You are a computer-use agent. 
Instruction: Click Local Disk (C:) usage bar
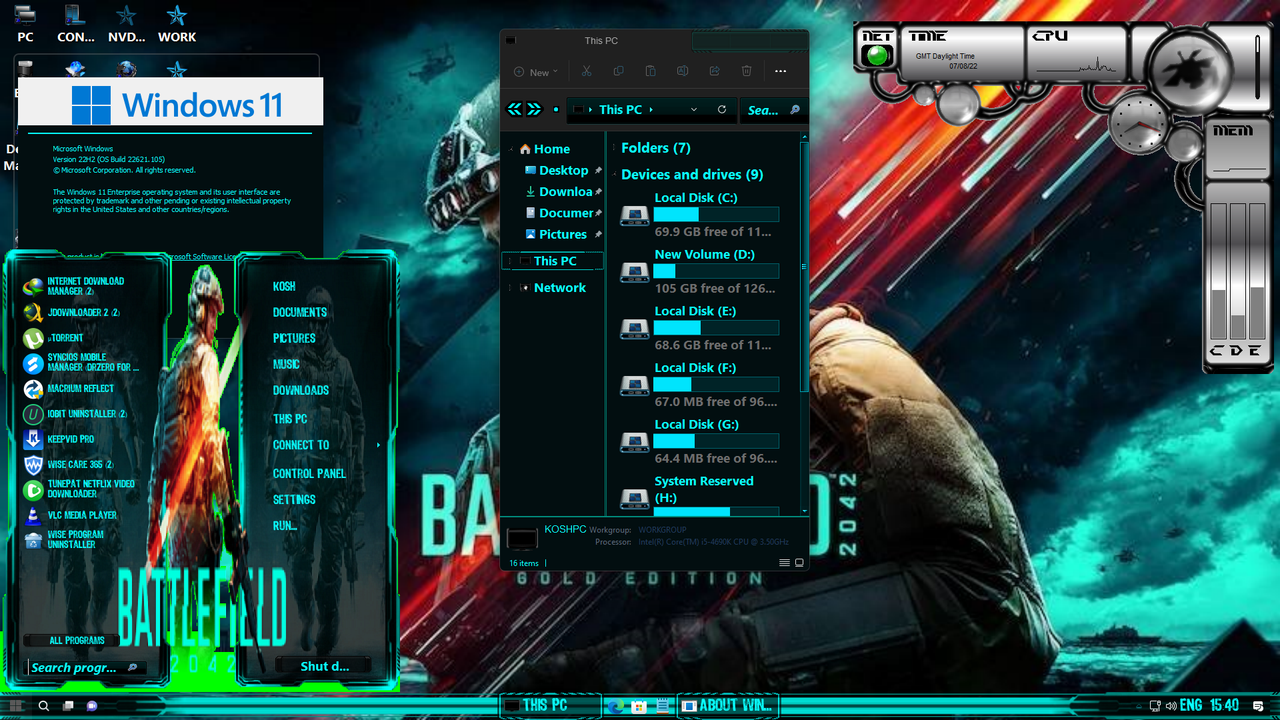pos(716,214)
